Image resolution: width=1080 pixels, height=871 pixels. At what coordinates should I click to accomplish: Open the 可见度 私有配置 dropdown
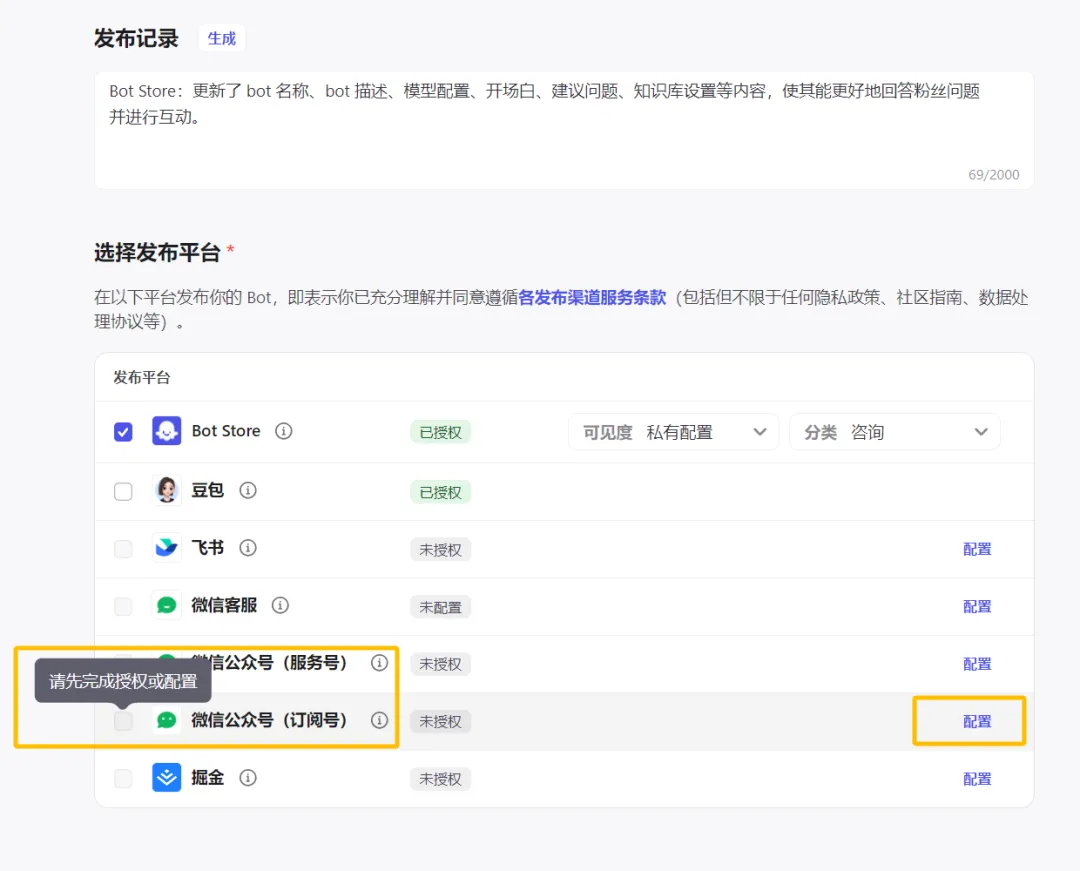coord(673,432)
